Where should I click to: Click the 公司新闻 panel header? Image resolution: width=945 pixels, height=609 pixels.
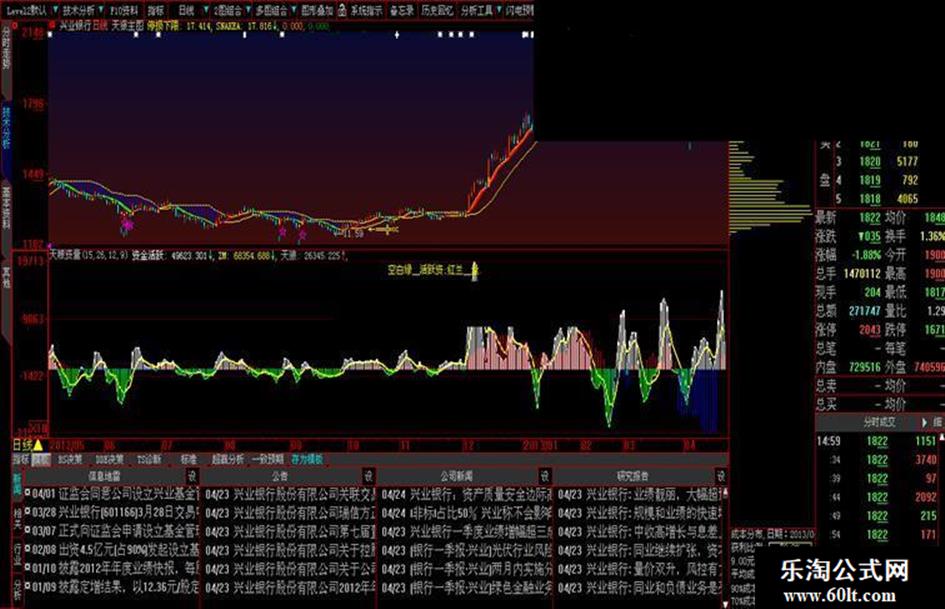pos(457,476)
